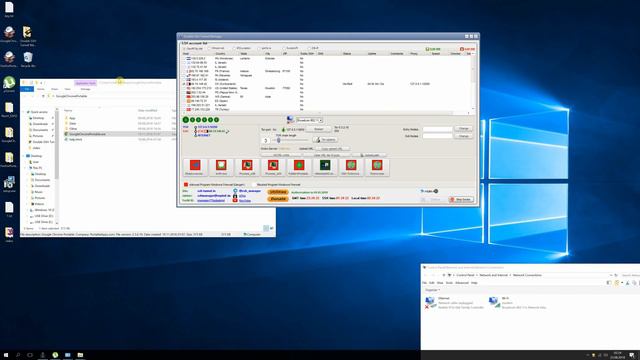Toggle Allowed Program Windows Firewall checkbox
The height and width of the screenshot is (360, 640).
[186, 184]
